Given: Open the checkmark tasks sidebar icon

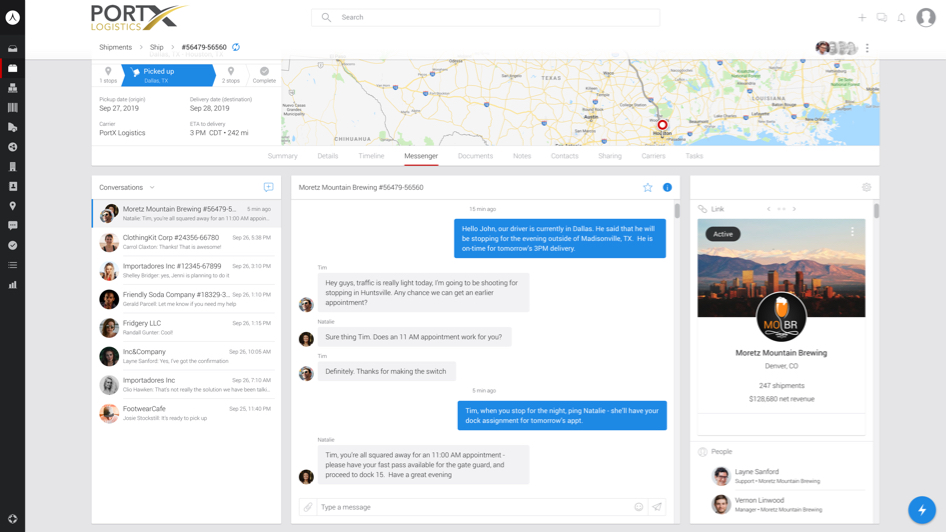Looking at the screenshot, I should click(x=13, y=245).
